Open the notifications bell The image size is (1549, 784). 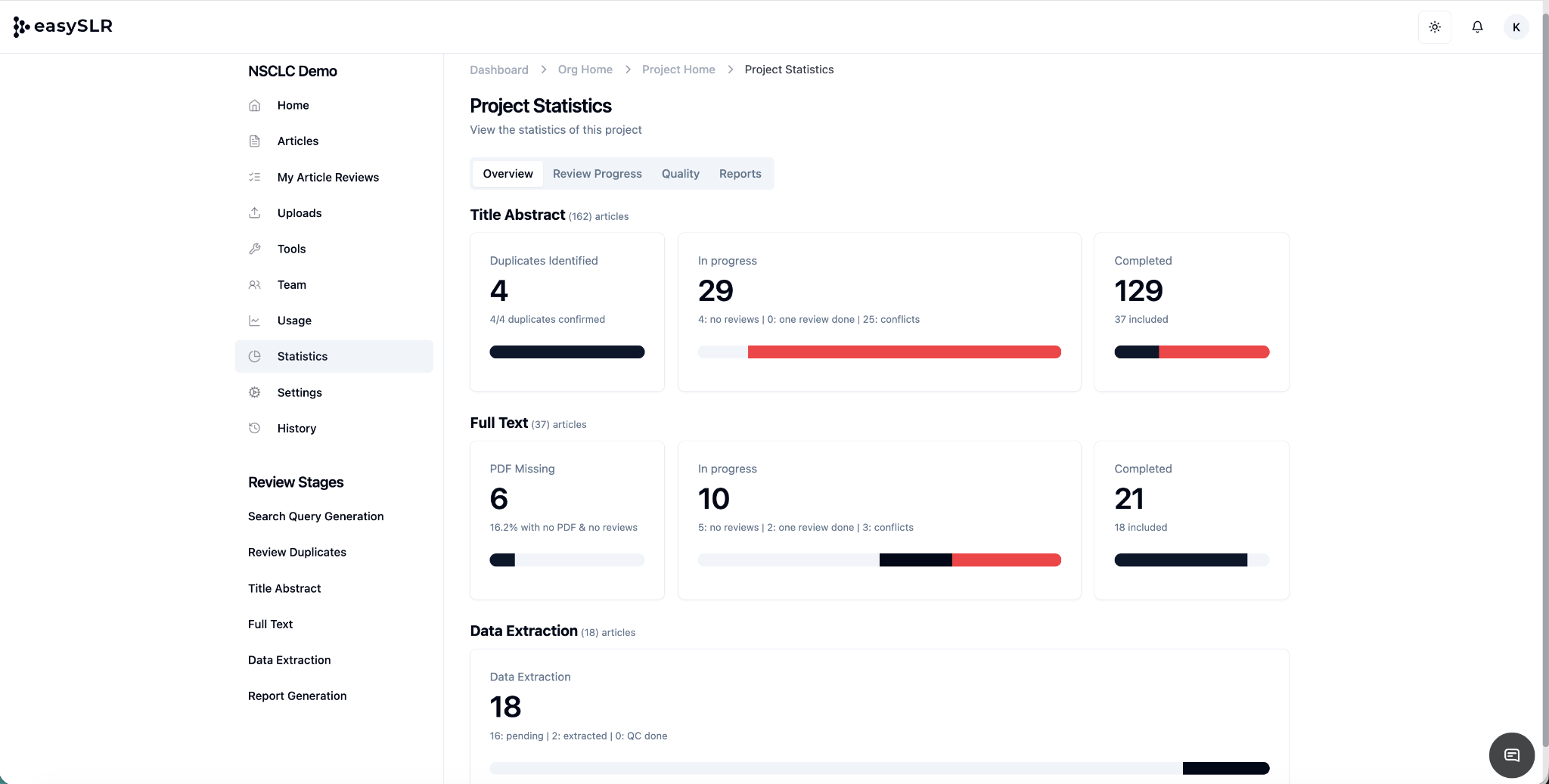pyautogui.click(x=1476, y=27)
